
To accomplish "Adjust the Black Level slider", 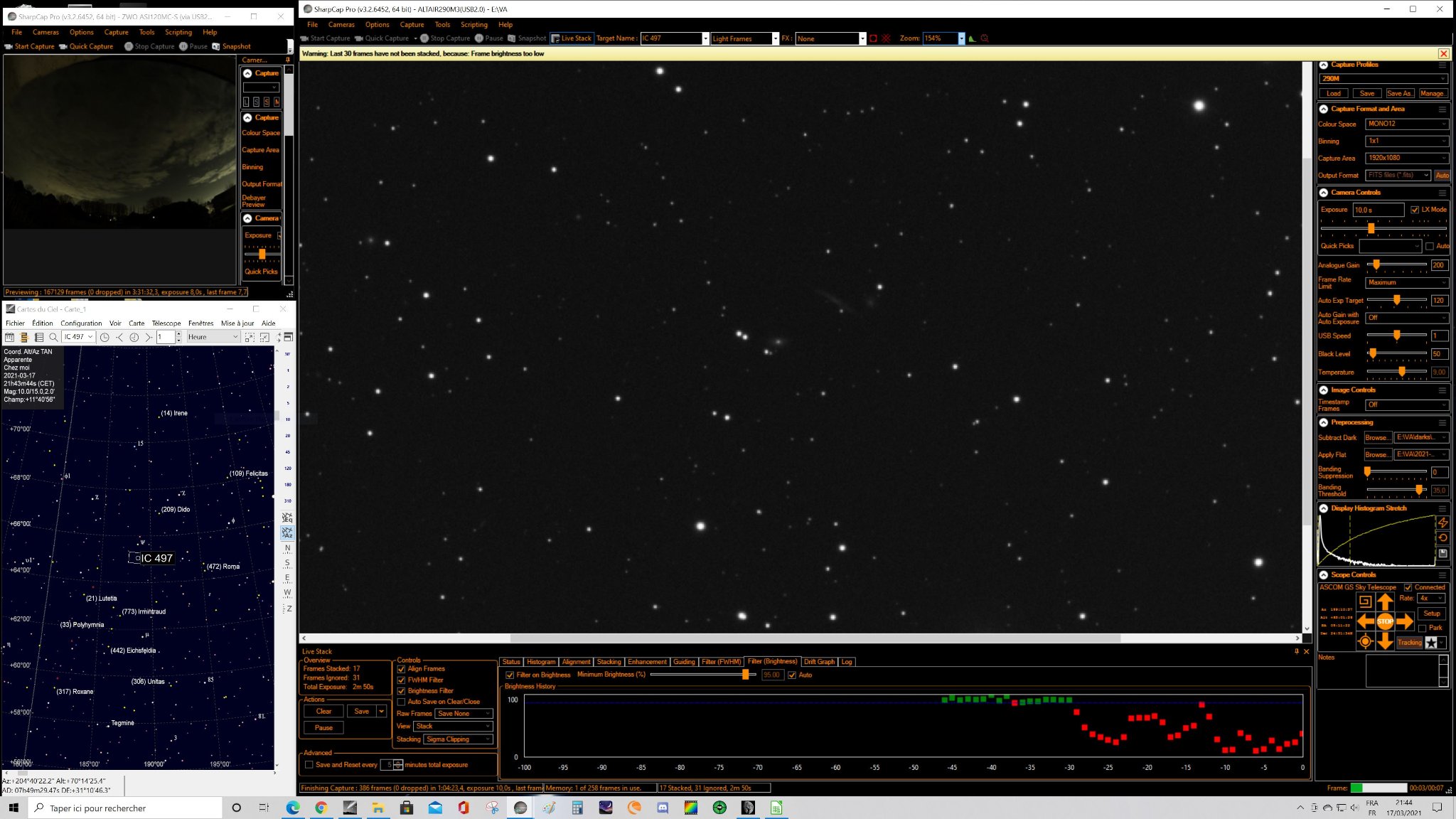I will [x=1373, y=353].
